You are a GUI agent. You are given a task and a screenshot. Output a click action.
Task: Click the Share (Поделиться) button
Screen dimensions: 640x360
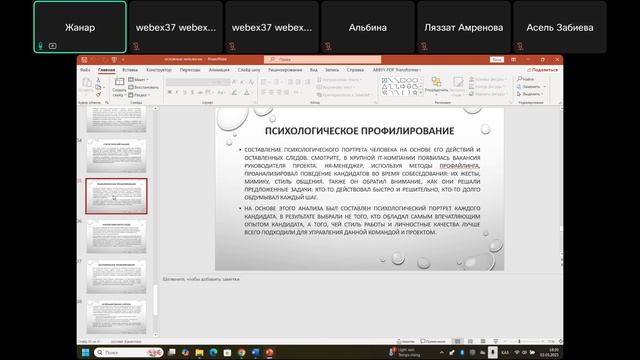(542, 70)
